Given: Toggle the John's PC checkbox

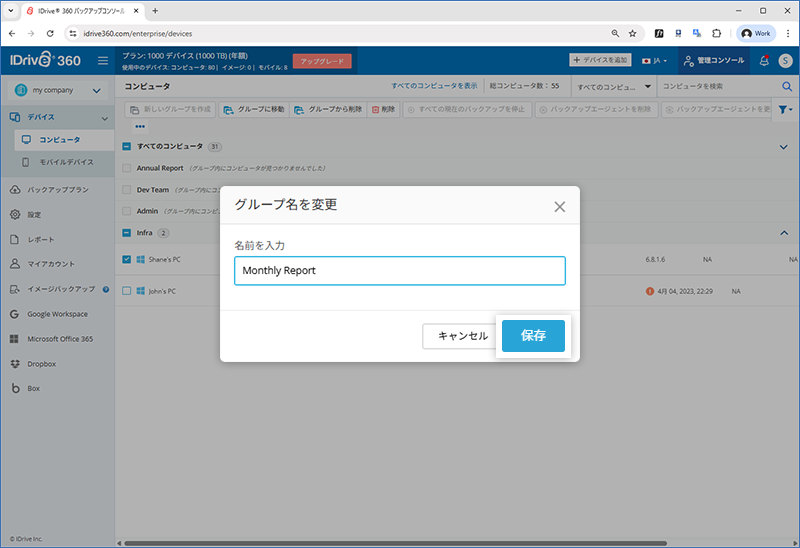Looking at the screenshot, I should (127, 291).
